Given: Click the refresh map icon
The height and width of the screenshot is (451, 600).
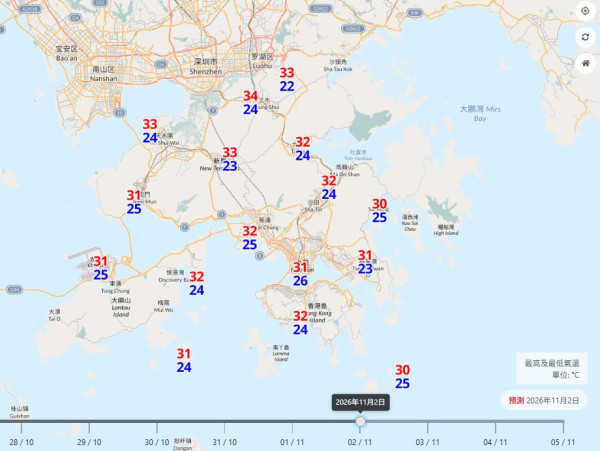Looking at the screenshot, I should pyautogui.click(x=585, y=37).
